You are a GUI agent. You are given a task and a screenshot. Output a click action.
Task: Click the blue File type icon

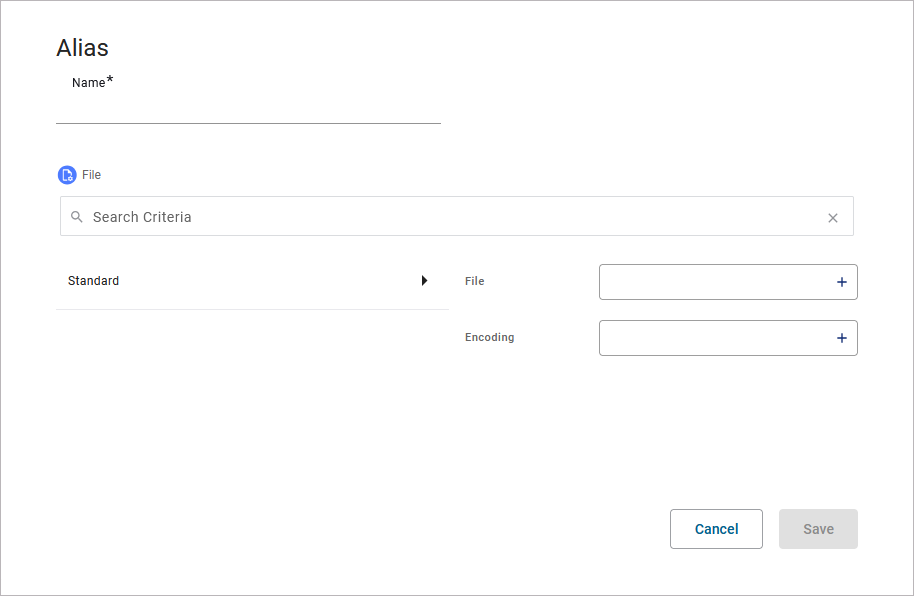67,175
